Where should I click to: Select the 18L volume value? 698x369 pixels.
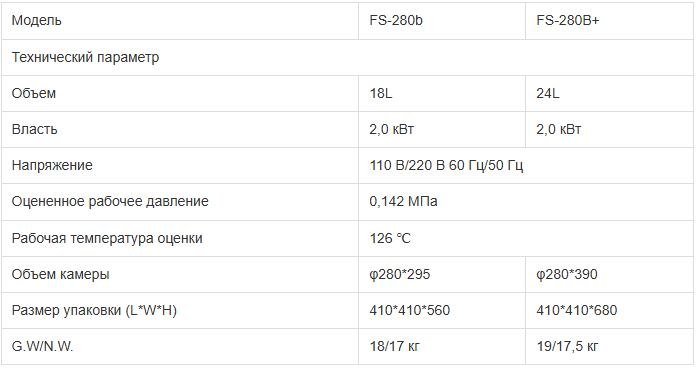tap(381, 93)
